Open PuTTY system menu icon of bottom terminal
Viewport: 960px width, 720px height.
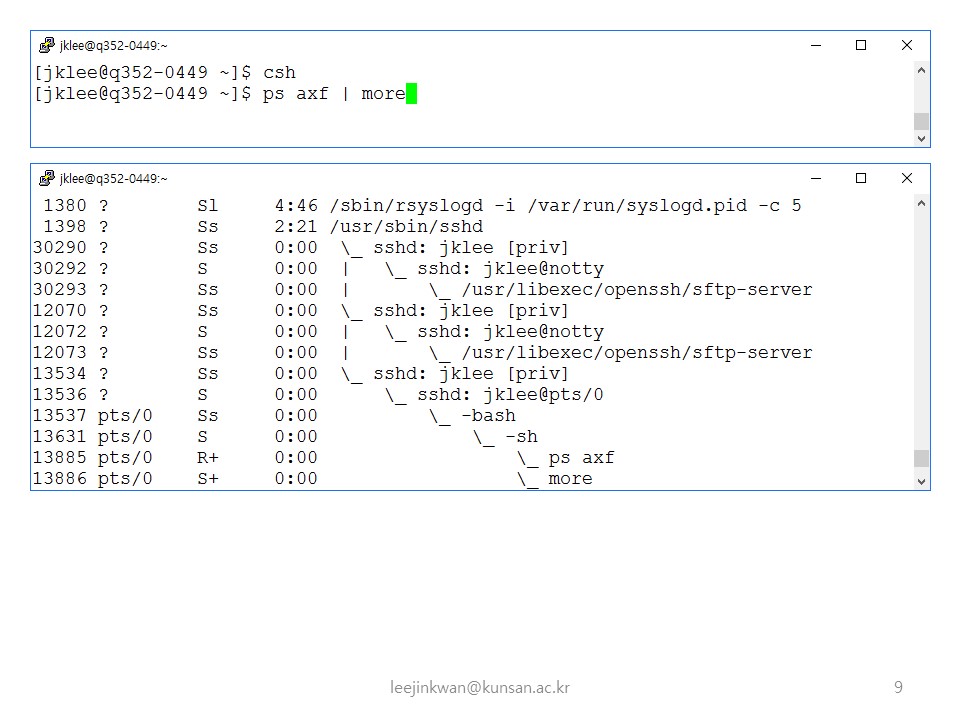pos(46,178)
